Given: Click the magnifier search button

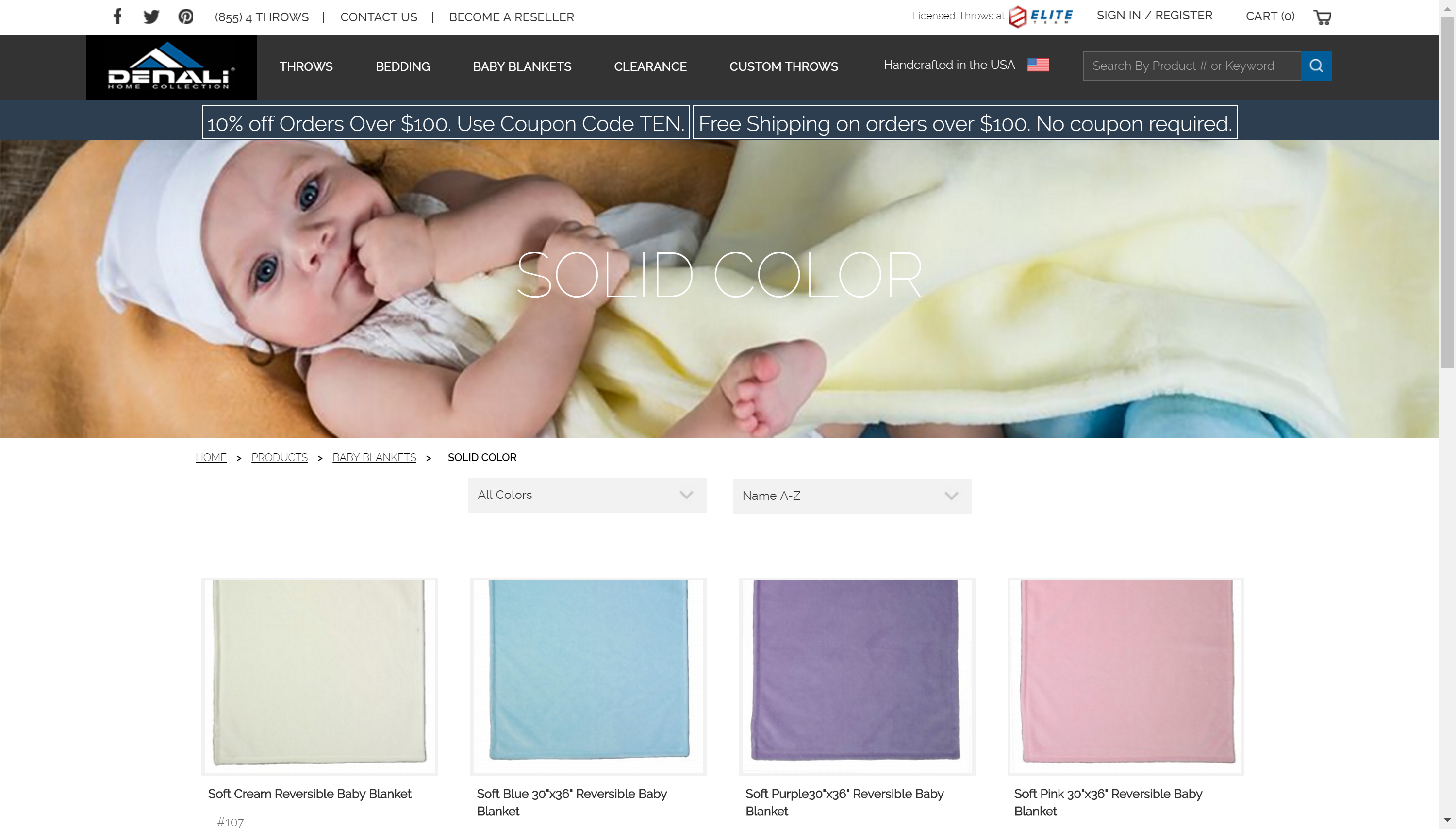Looking at the screenshot, I should [x=1316, y=66].
